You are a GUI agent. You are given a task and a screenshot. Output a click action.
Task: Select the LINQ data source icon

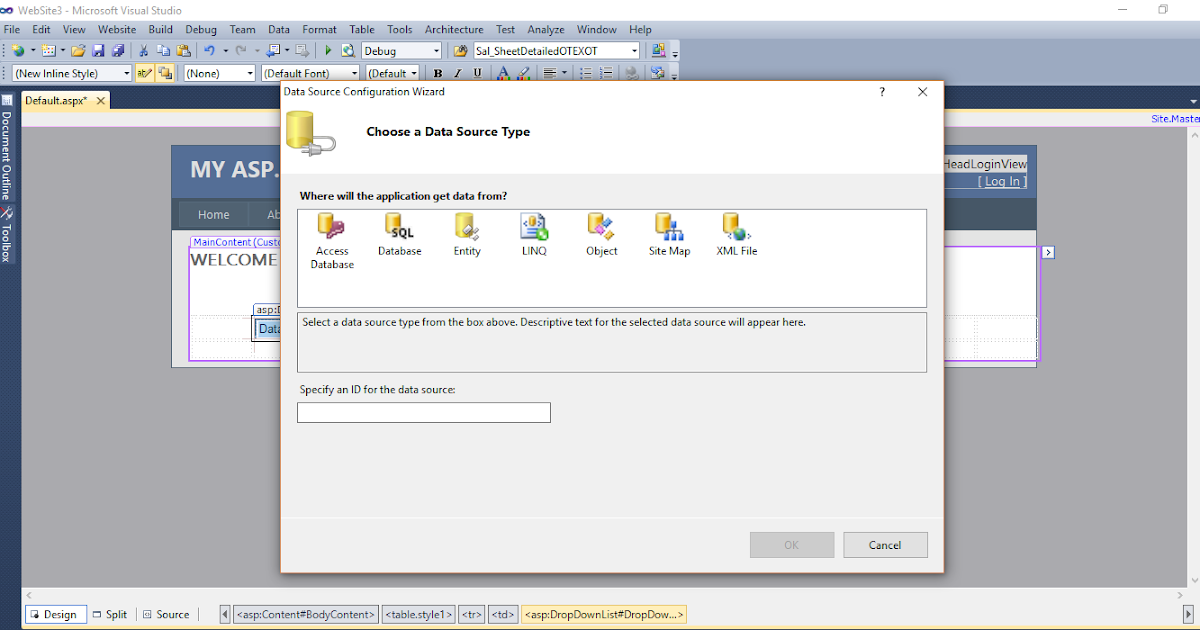(x=534, y=230)
